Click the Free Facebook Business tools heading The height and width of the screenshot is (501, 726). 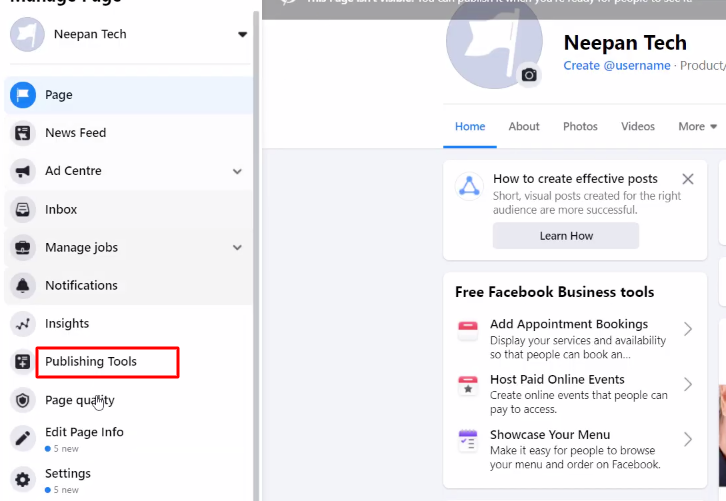pos(554,292)
